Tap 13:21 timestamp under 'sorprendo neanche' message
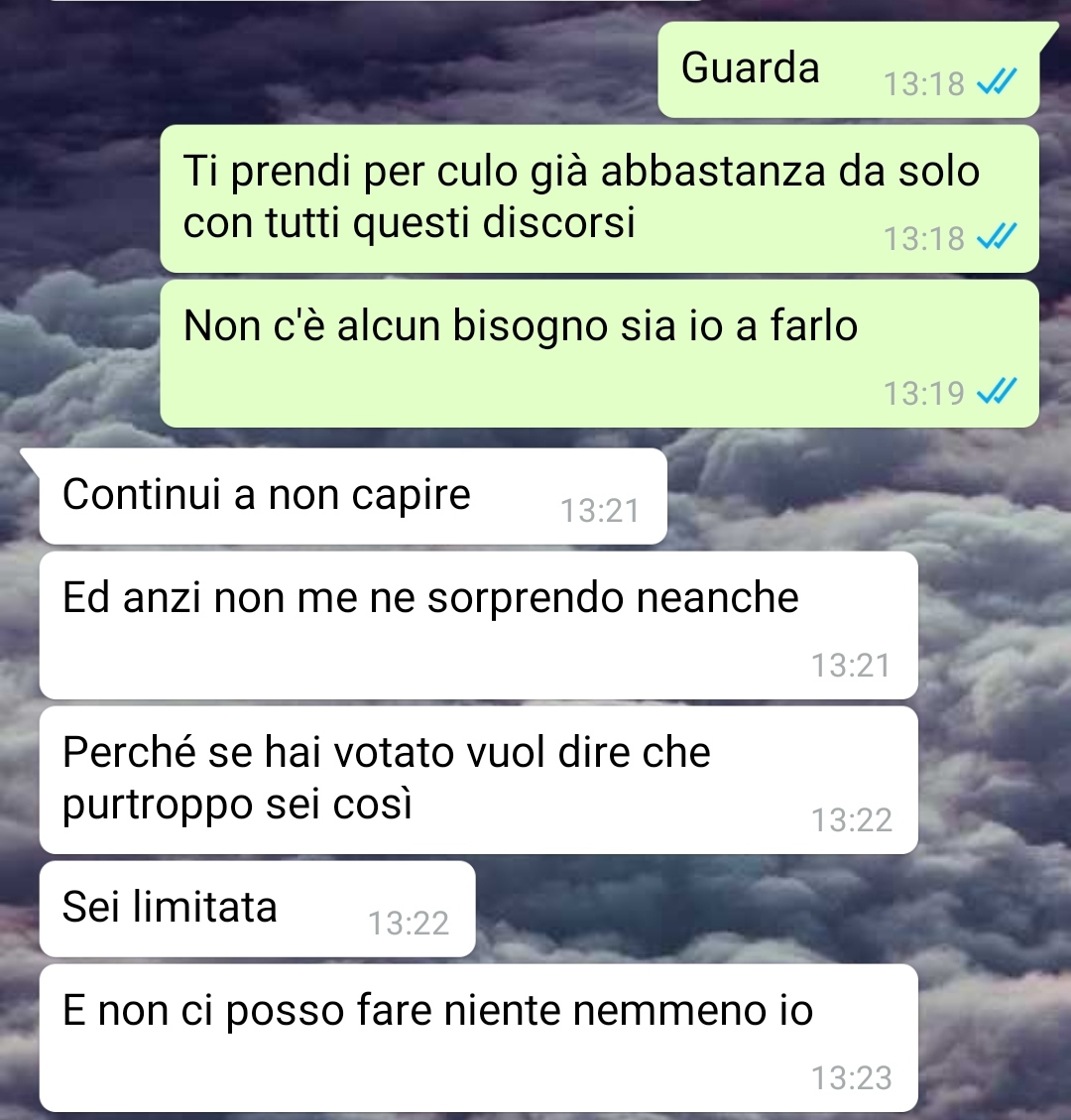 851,665
